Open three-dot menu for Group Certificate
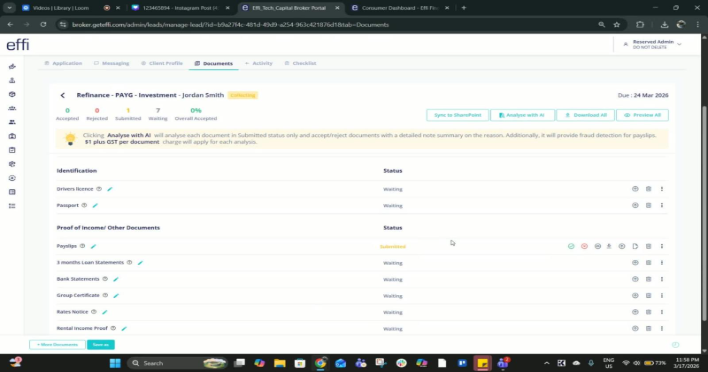This screenshot has width=708, height=372. (x=662, y=296)
